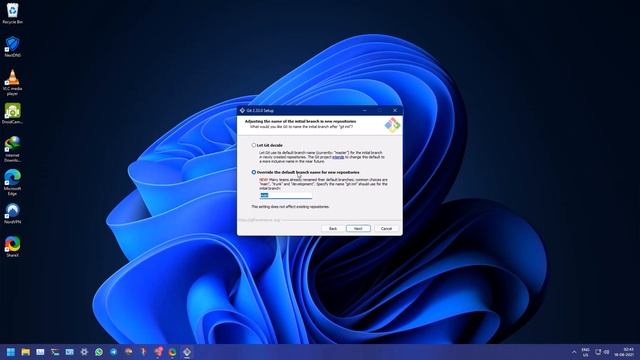Open the Windows Terminal taskbar icon

[x=55, y=352]
